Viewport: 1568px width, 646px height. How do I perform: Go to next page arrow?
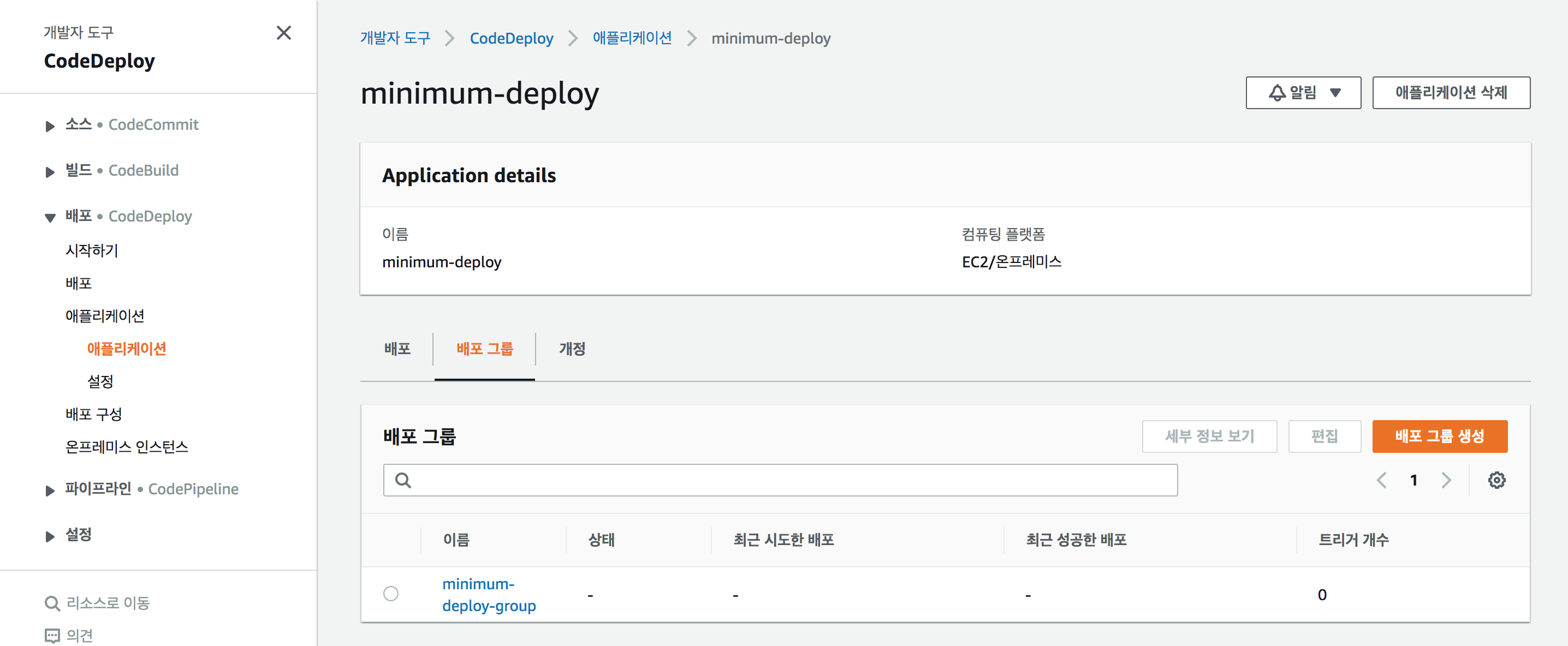(x=1446, y=480)
